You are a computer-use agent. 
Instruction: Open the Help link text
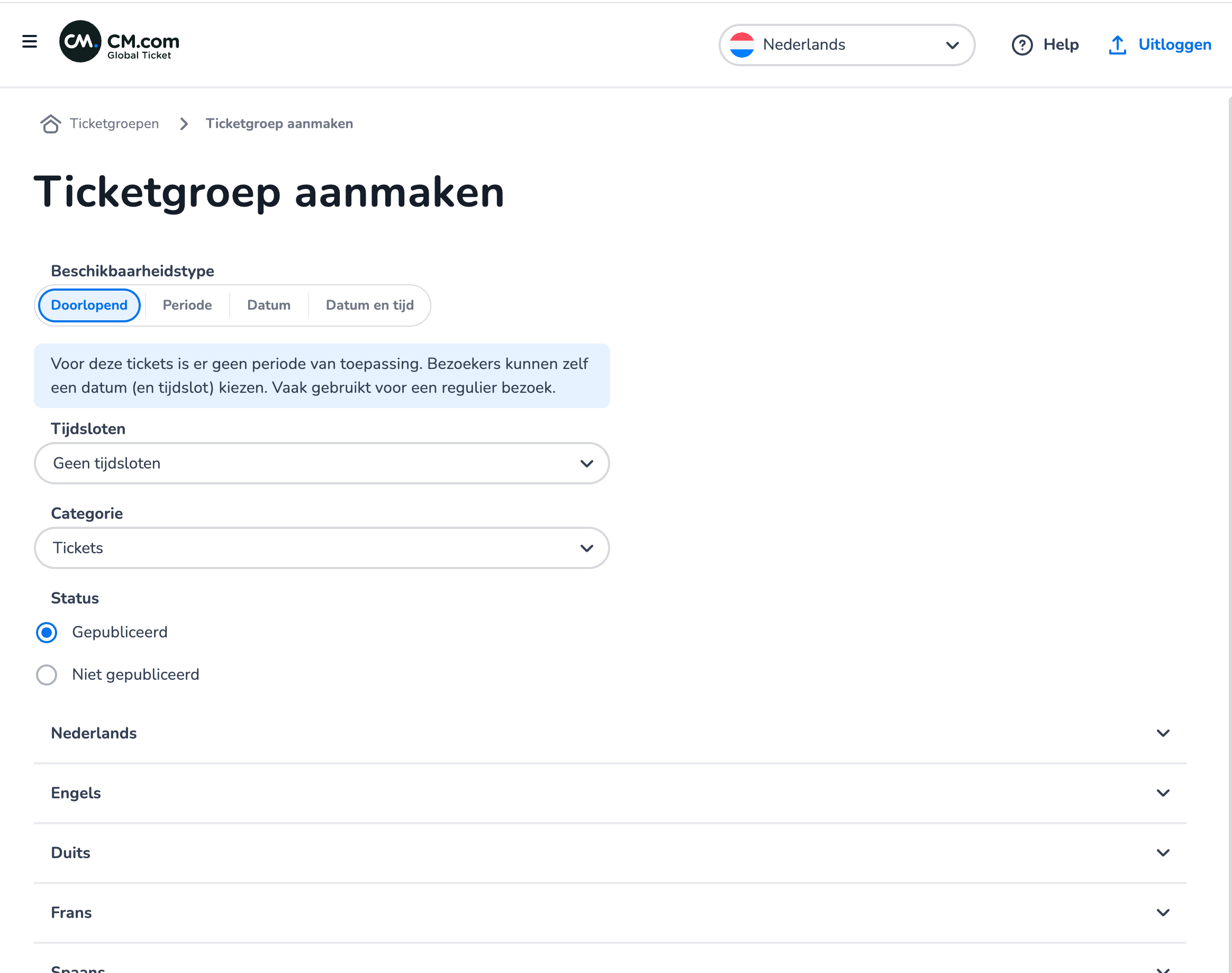(1061, 44)
